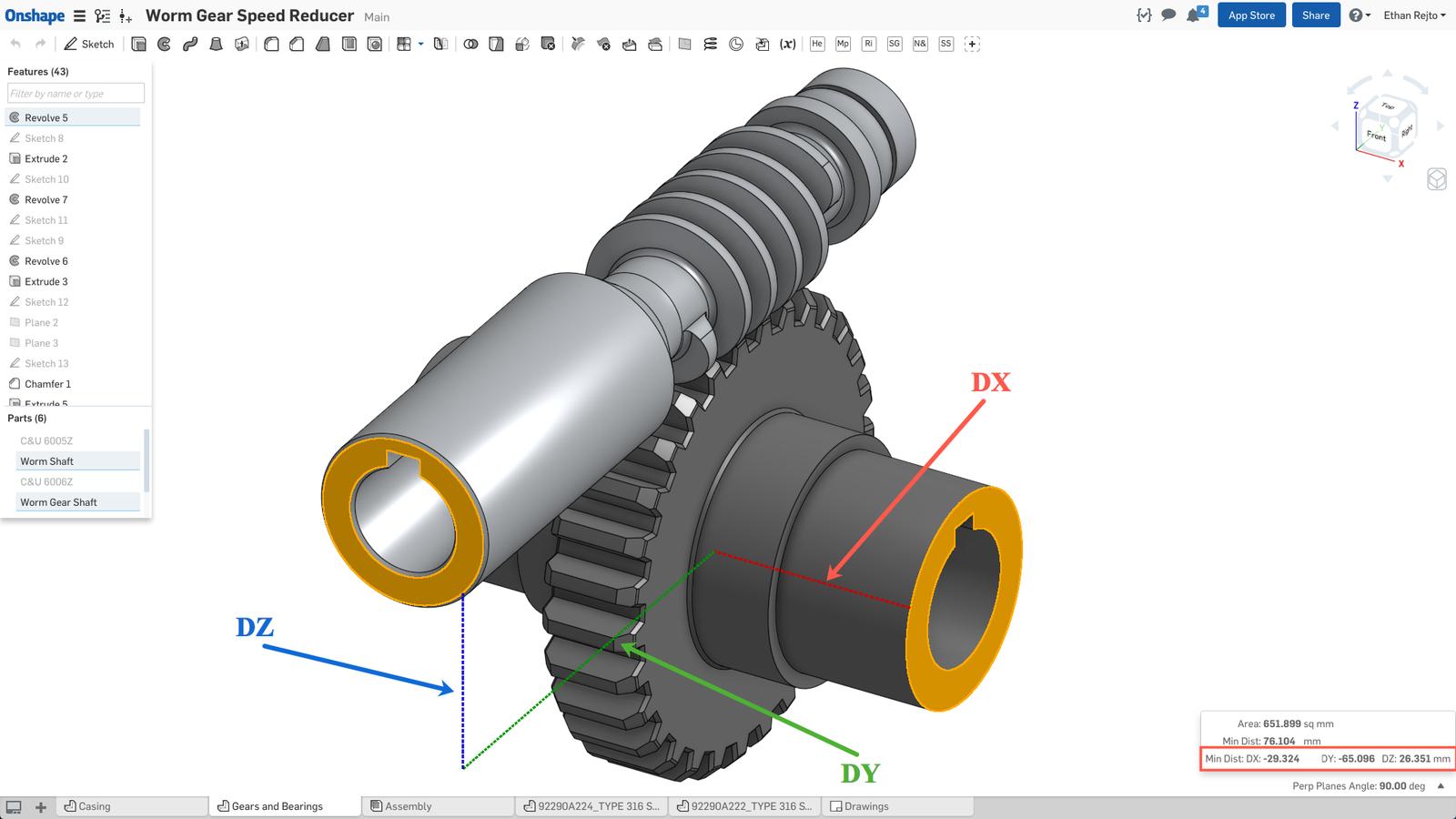Open the comments speech bubble
This screenshot has width=1456, height=819.
click(x=1168, y=15)
